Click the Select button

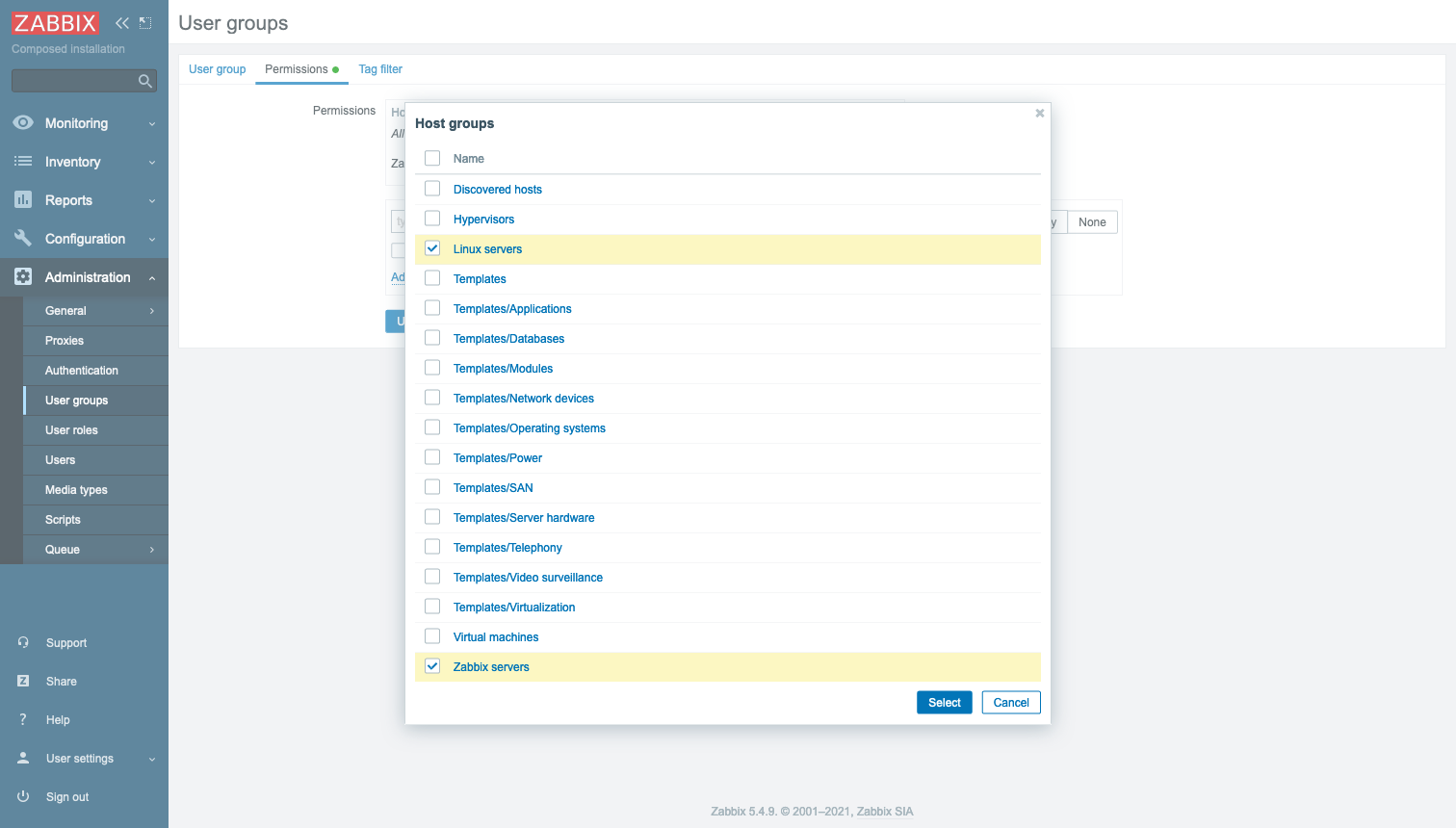click(945, 703)
